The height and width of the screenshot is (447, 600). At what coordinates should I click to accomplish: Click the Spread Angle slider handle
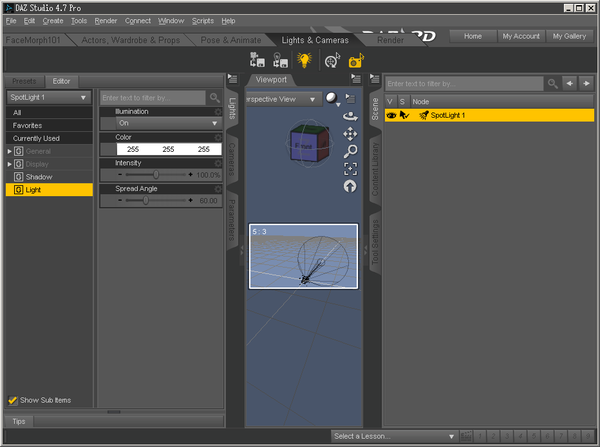(x=145, y=200)
